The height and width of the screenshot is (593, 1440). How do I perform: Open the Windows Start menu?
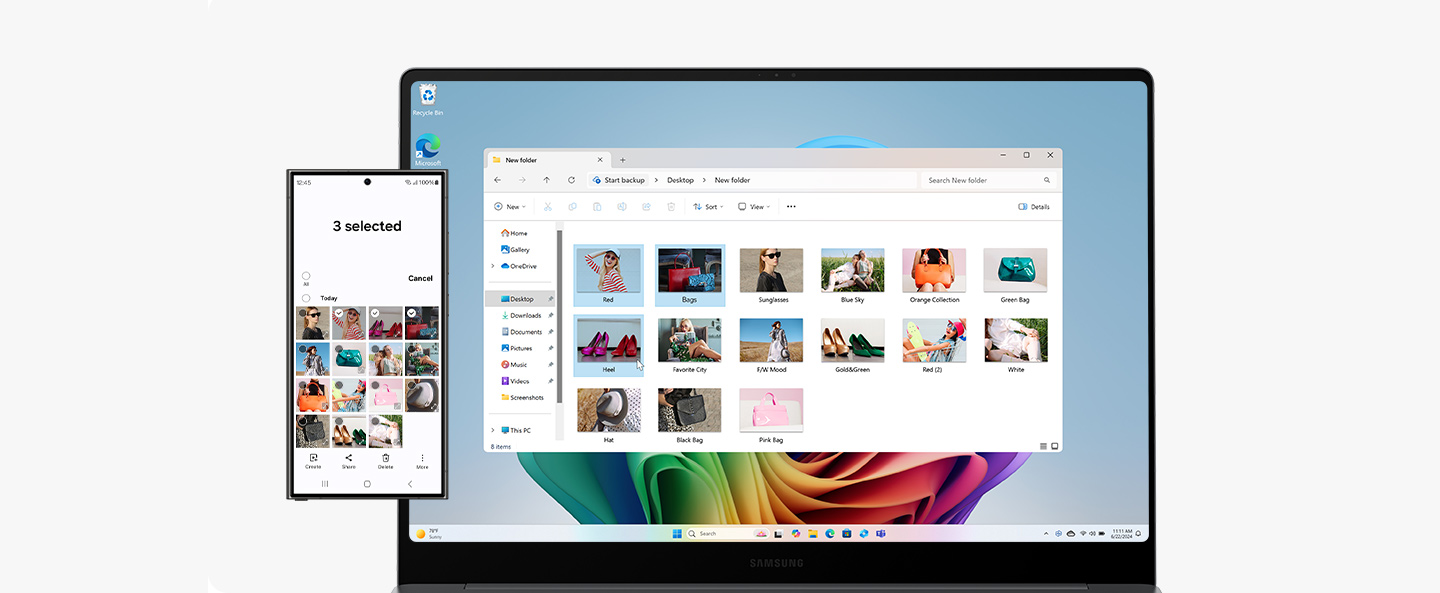677,533
